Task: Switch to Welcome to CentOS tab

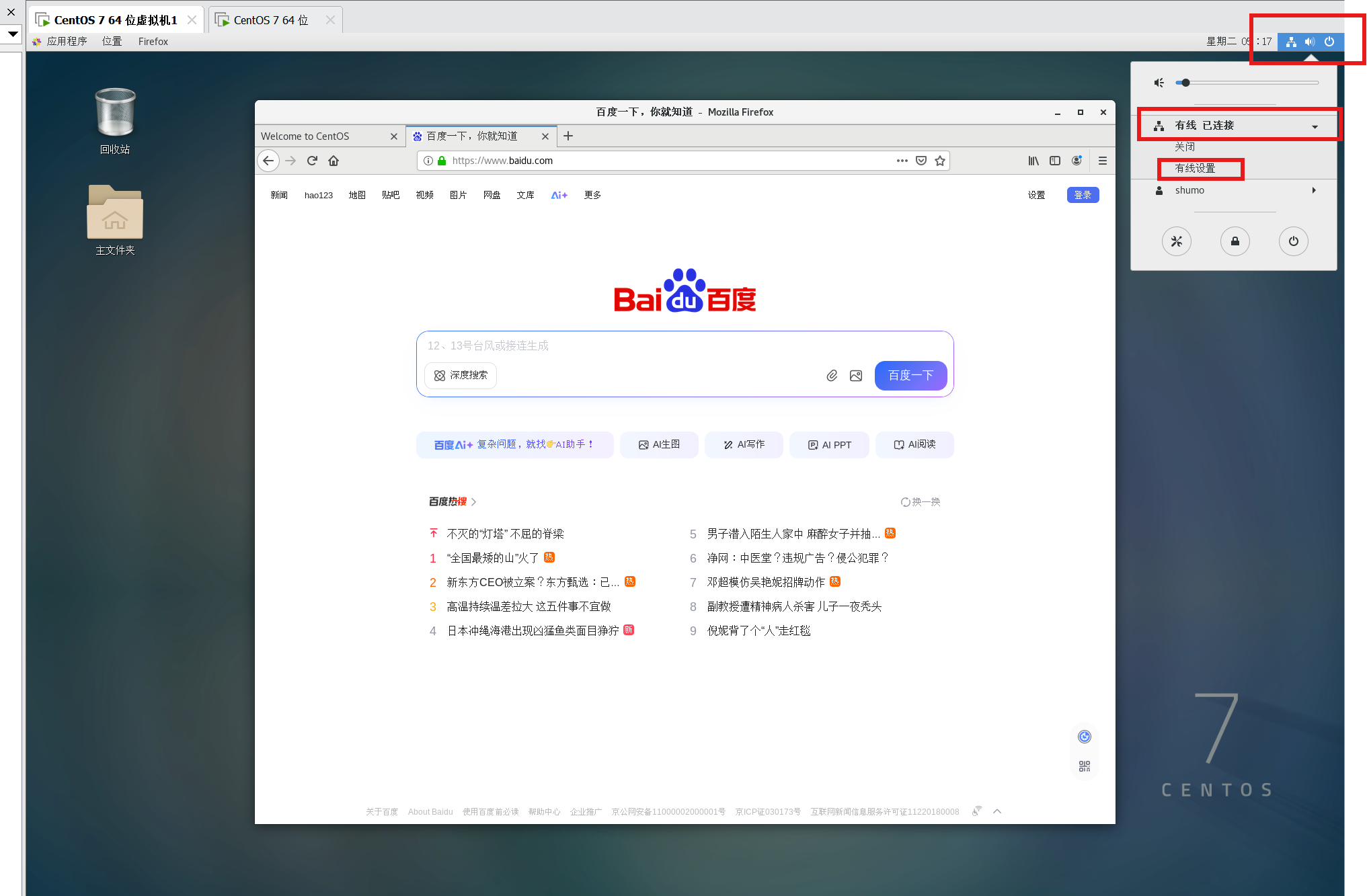Action: (323, 136)
